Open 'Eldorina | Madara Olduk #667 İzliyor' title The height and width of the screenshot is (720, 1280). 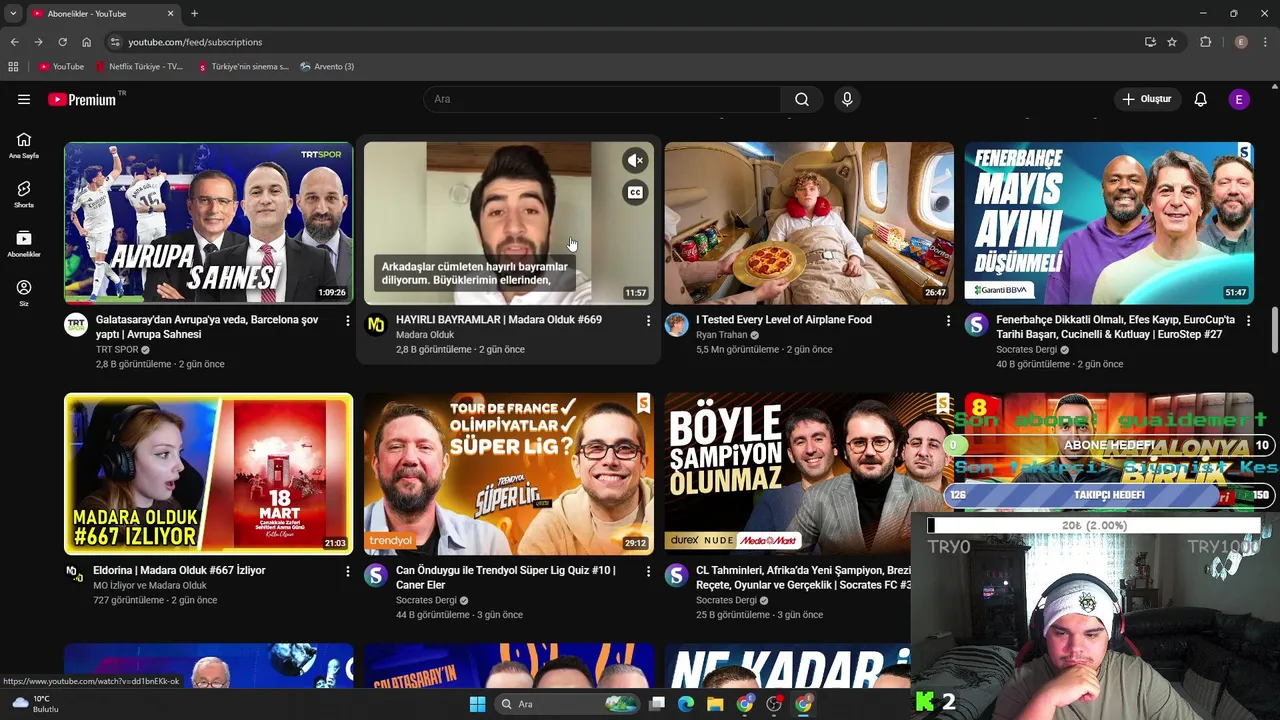(x=179, y=571)
